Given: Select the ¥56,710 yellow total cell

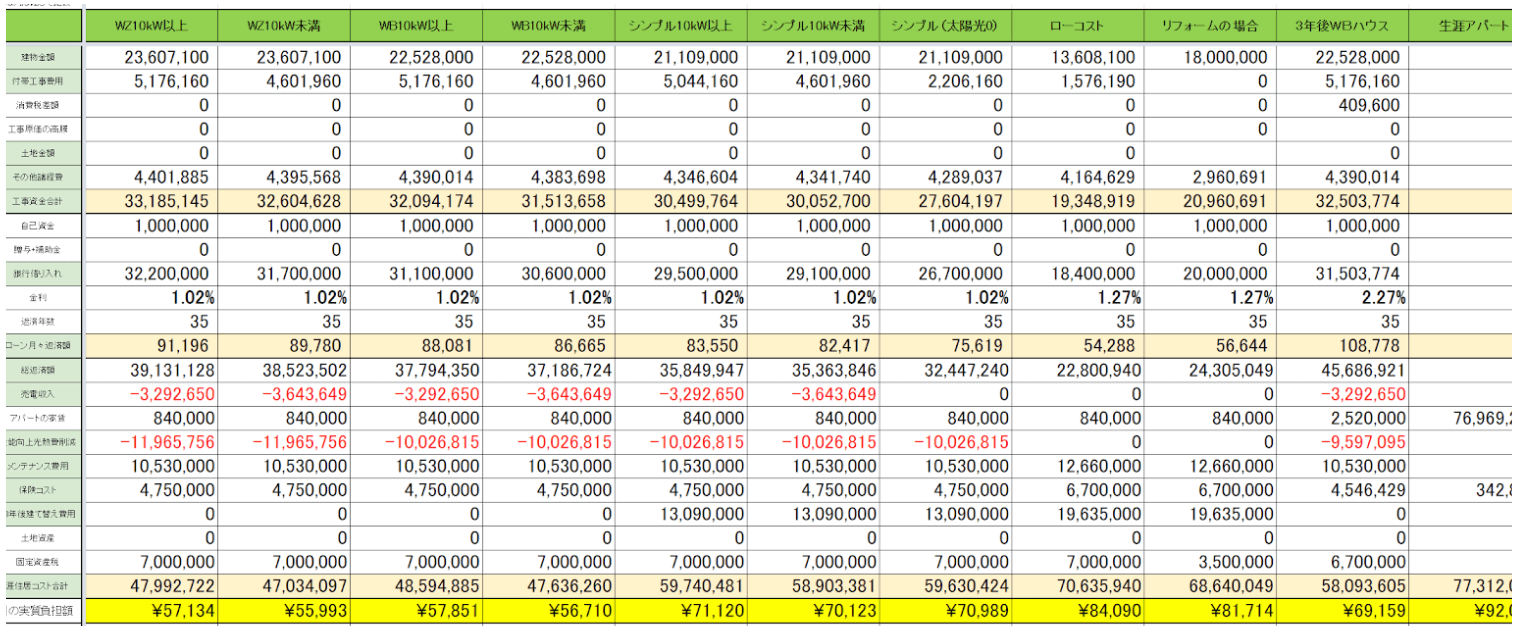Looking at the screenshot, I should point(546,609).
